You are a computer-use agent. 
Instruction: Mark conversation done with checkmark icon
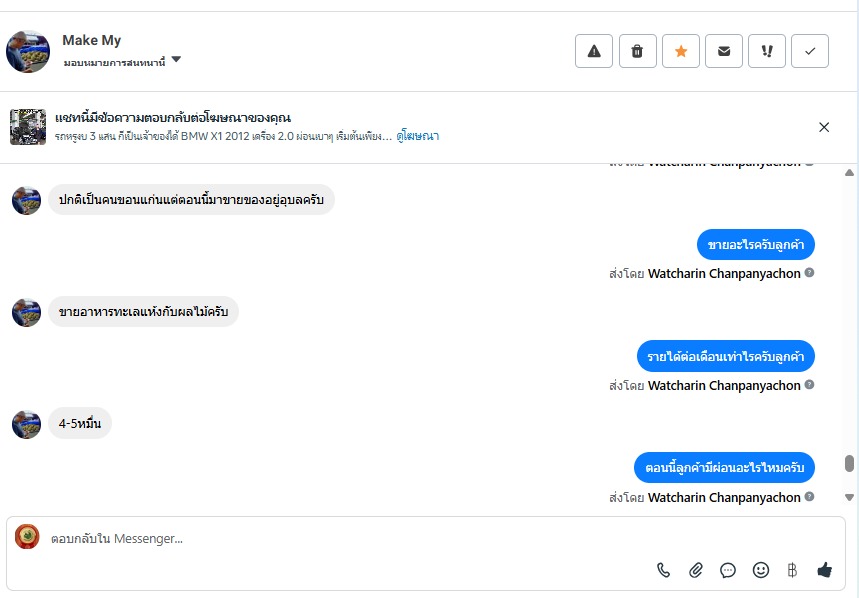[810, 52]
